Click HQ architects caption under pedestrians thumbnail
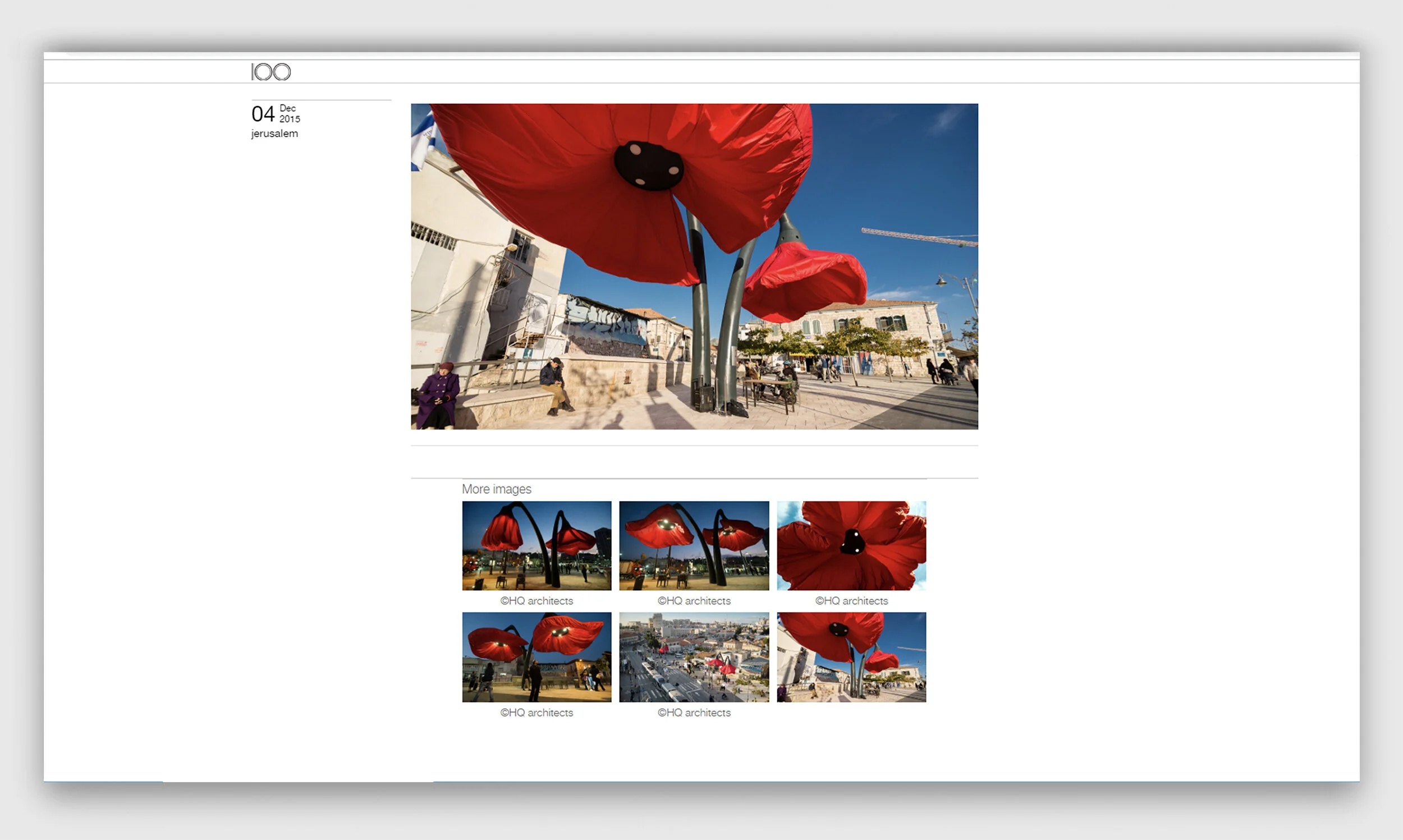 pyautogui.click(x=537, y=713)
